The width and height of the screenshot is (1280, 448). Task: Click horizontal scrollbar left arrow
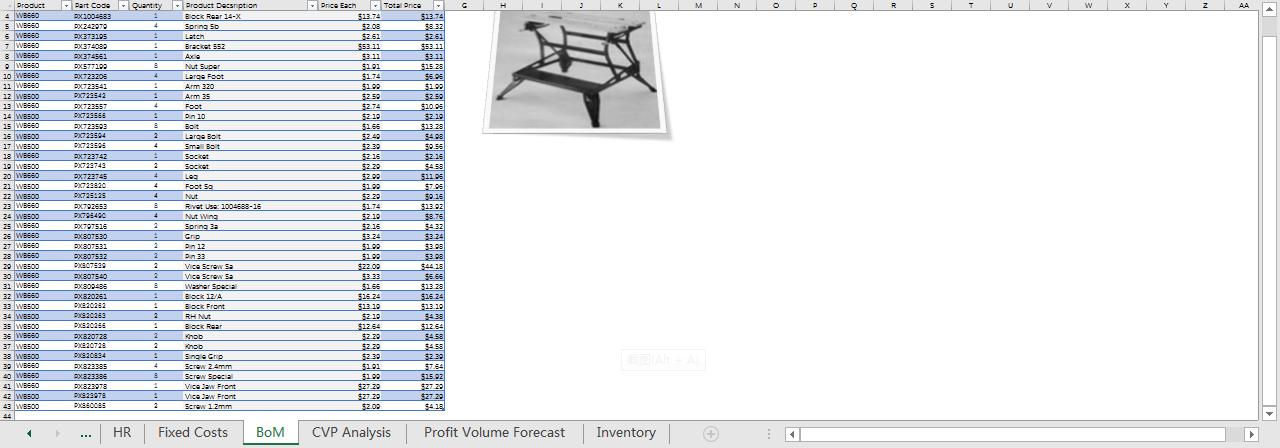coord(793,434)
